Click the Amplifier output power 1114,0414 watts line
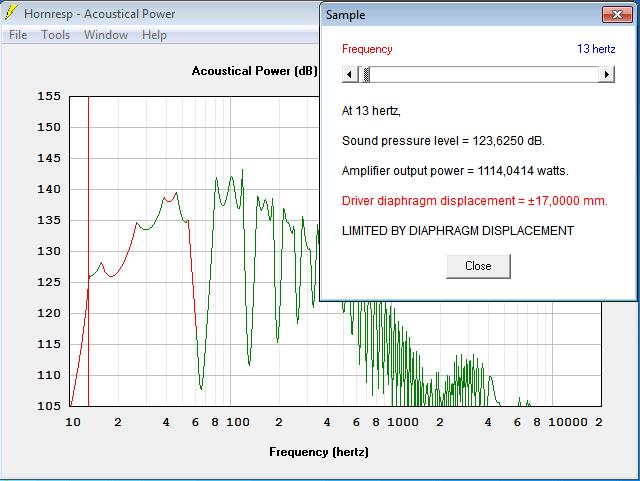 (x=455, y=171)
